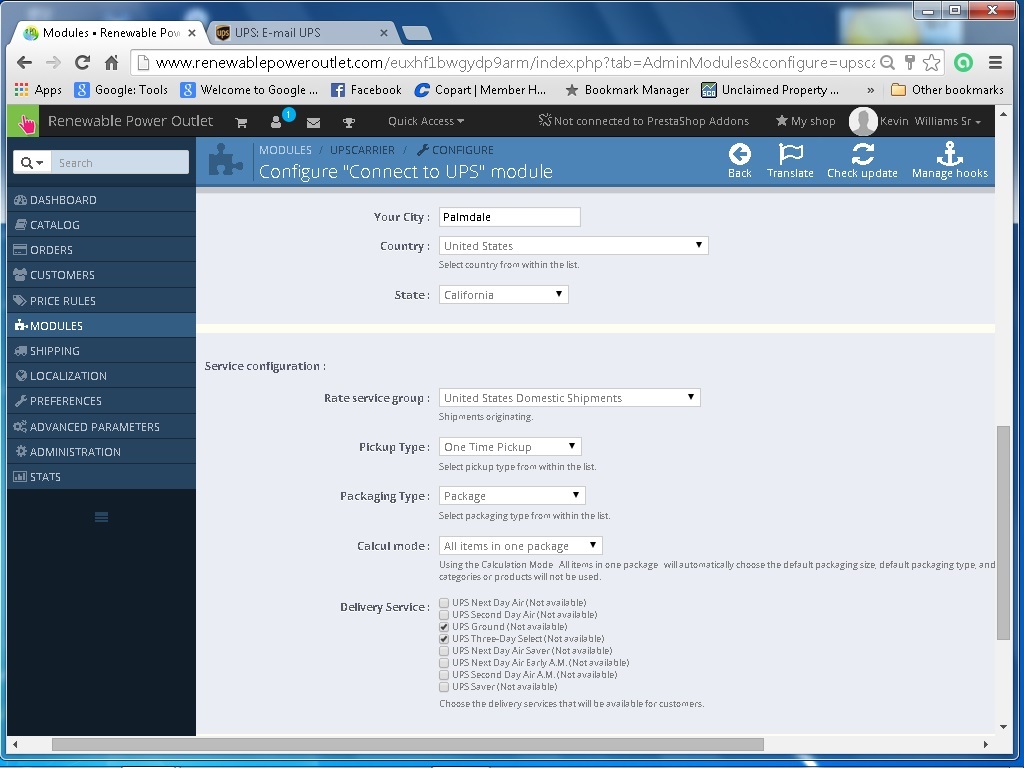
Task: Open Manage hooks anchor icon
Action: tap(950, 161)
